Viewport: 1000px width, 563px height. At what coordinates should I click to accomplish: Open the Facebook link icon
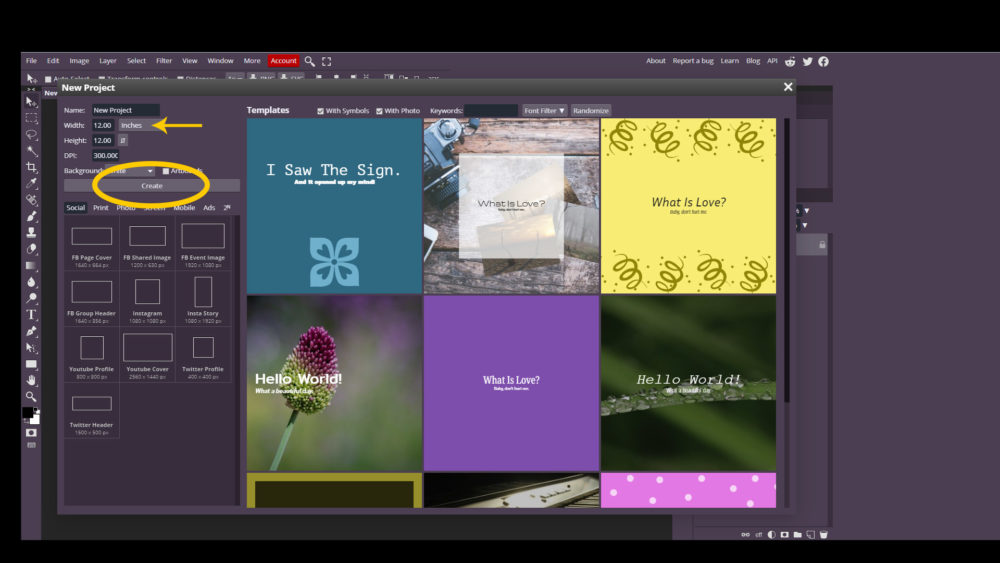click(x=824, y=61)
